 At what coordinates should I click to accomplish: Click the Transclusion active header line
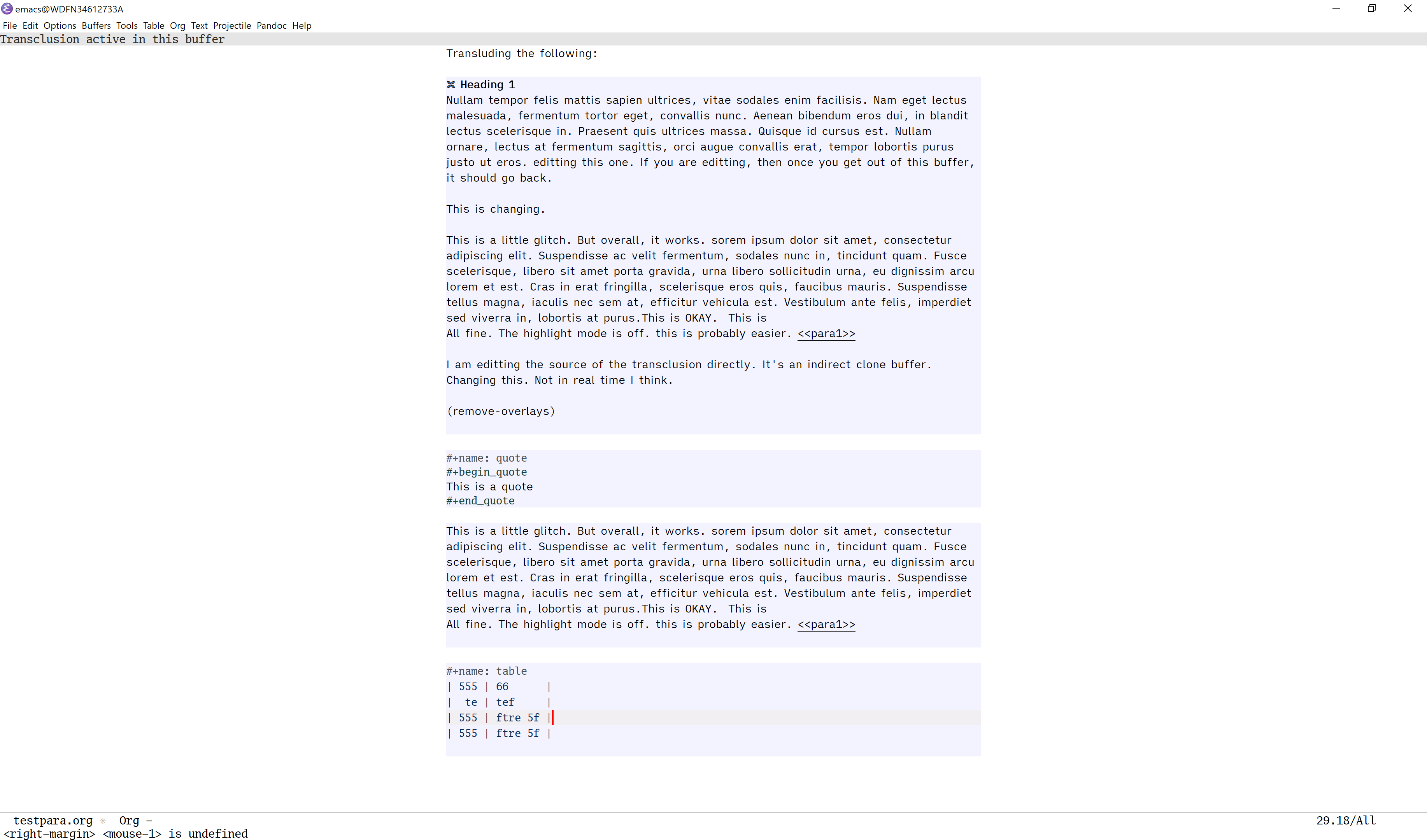pyautogui.click(x=112, y=39)
